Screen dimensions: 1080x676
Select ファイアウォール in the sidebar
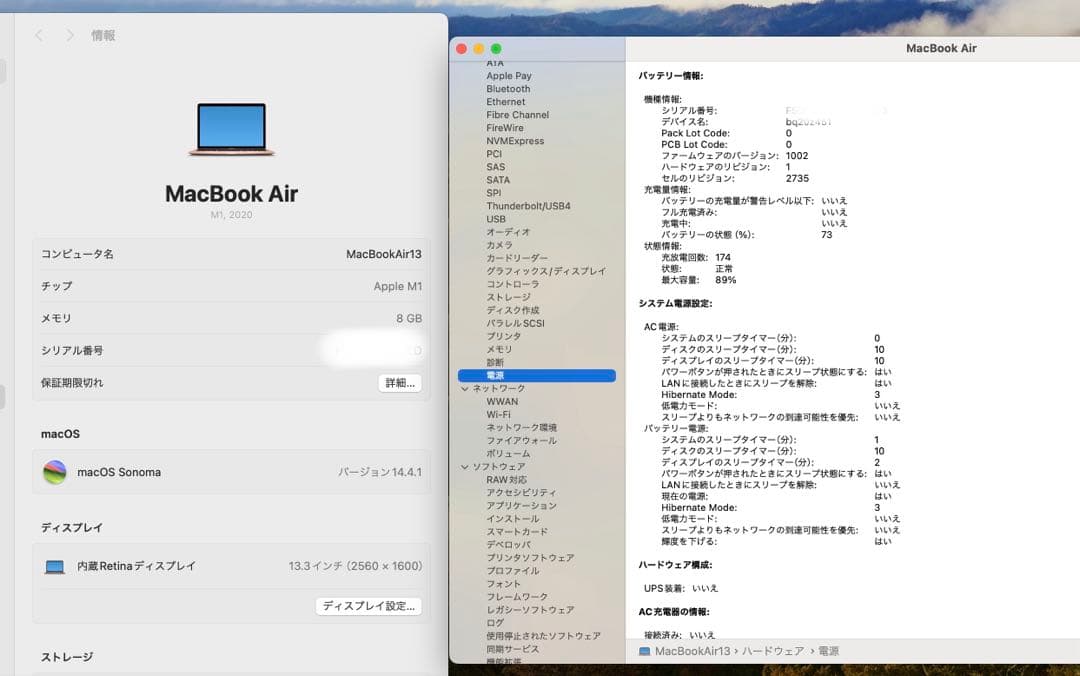pyautogui.click(x=521, y=441)
